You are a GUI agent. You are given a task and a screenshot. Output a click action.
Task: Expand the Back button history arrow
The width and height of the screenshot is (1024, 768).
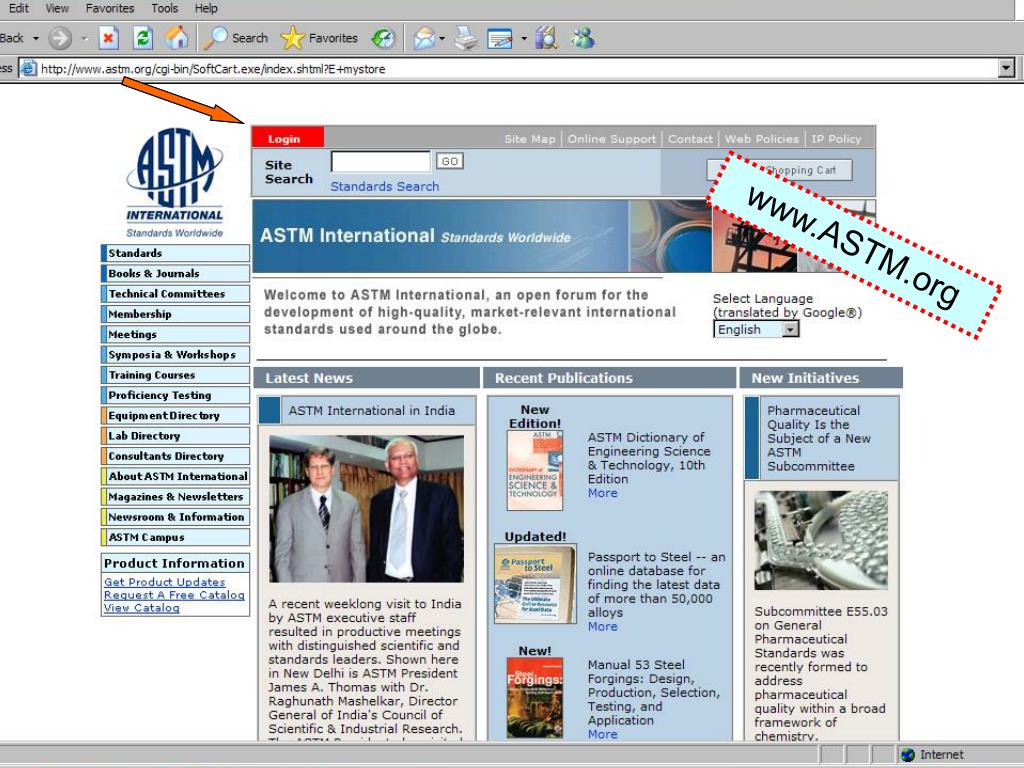click(x=36, y=39)
